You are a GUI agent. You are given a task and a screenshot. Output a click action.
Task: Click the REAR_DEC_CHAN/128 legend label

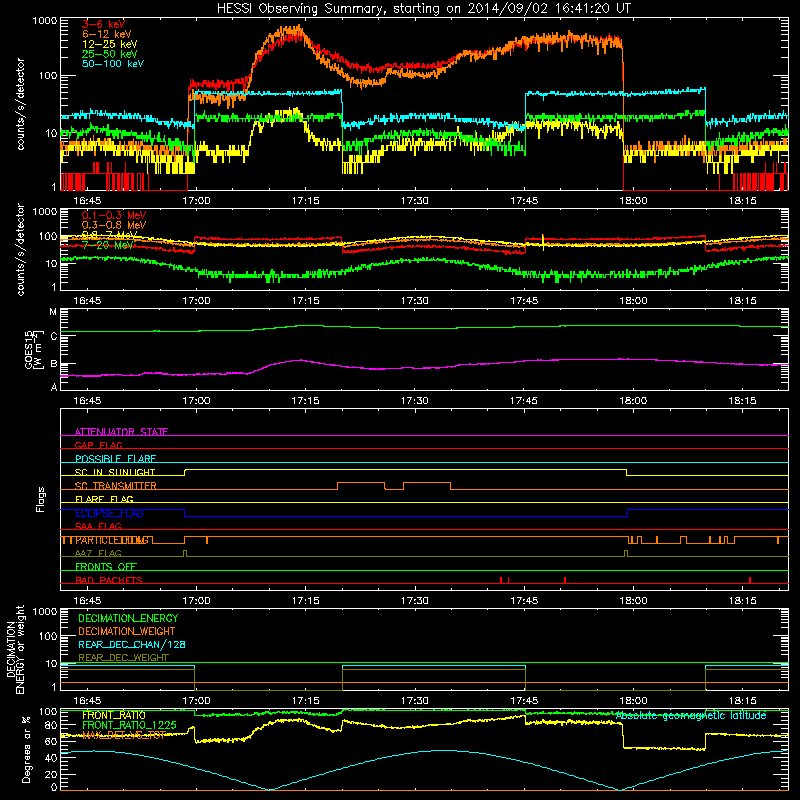(x=132, y=644)
